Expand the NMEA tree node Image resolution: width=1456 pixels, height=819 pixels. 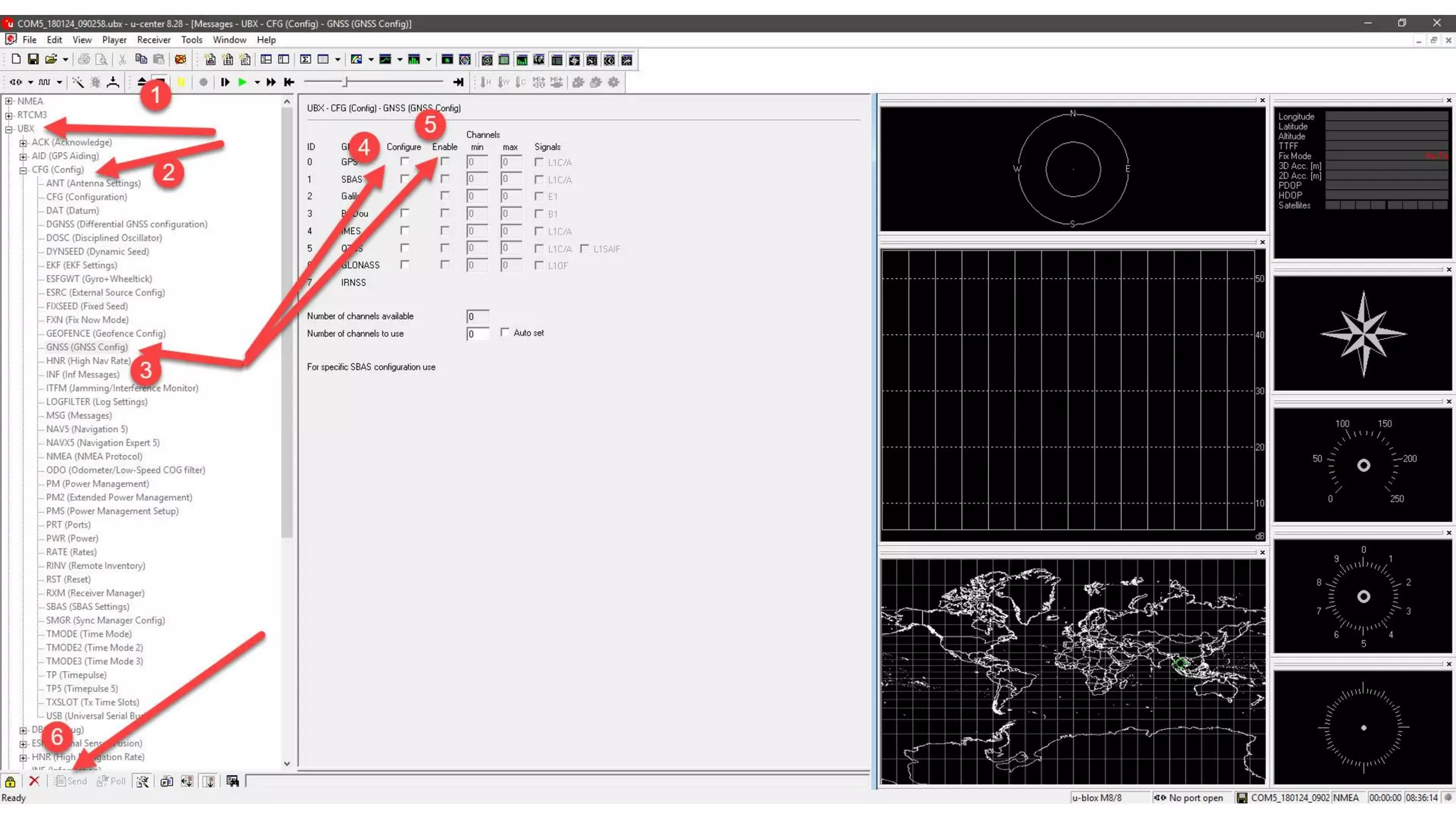9,102
